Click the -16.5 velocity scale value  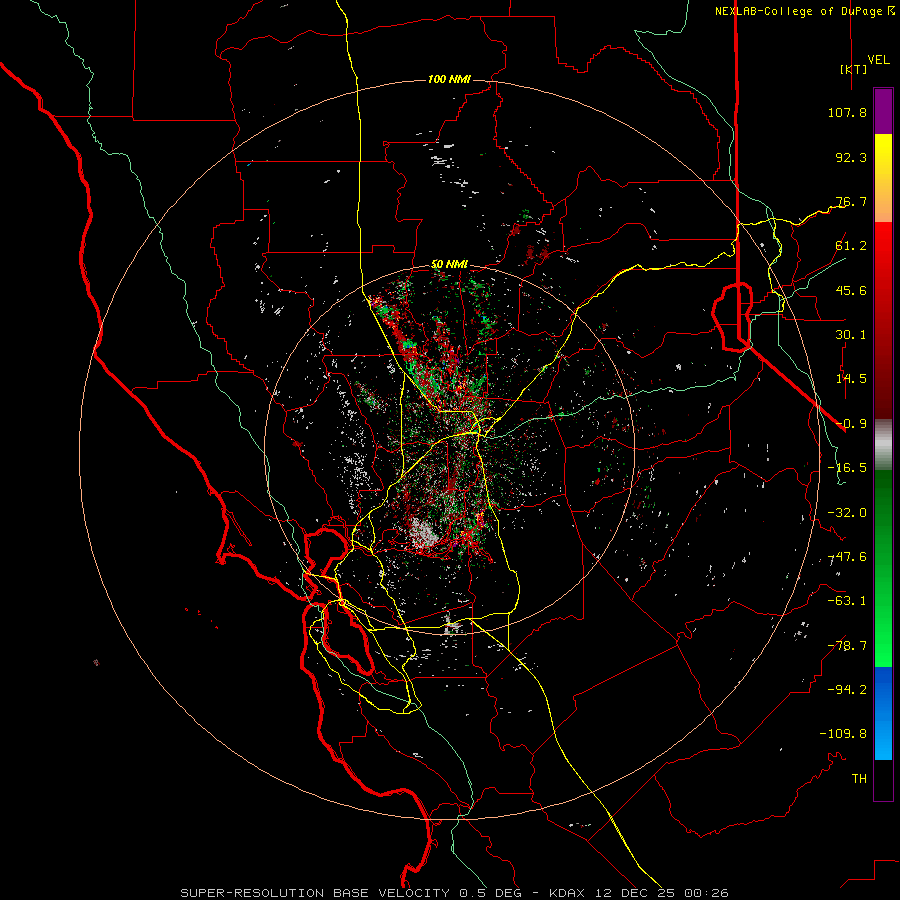[x=847, y=468]
